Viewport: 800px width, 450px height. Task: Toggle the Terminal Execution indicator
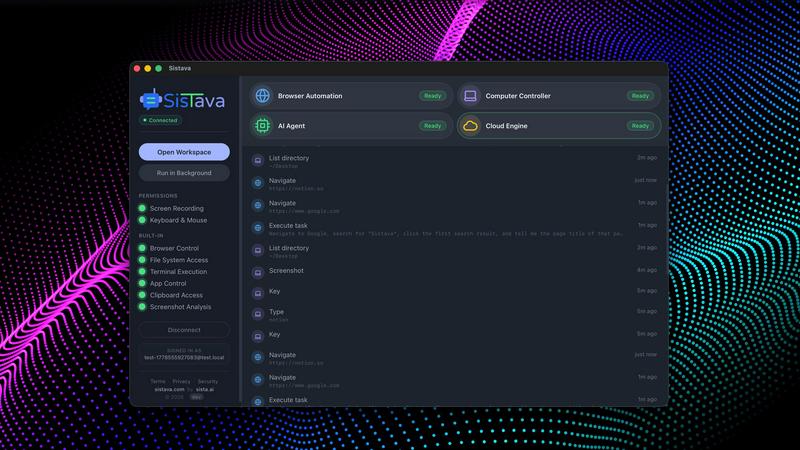(142, 271)
